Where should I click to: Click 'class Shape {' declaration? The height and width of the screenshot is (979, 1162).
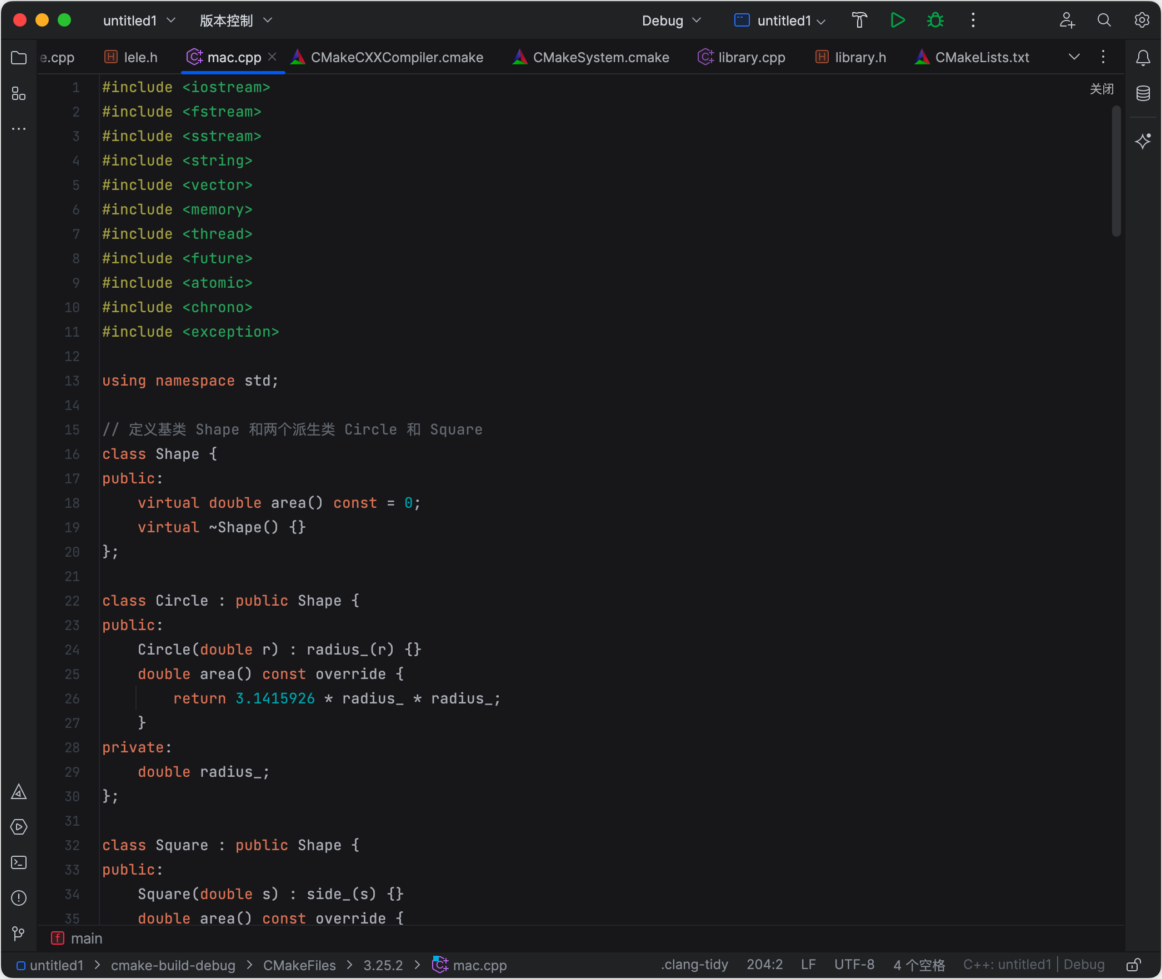pyautogui.click(x=159, y=454)
